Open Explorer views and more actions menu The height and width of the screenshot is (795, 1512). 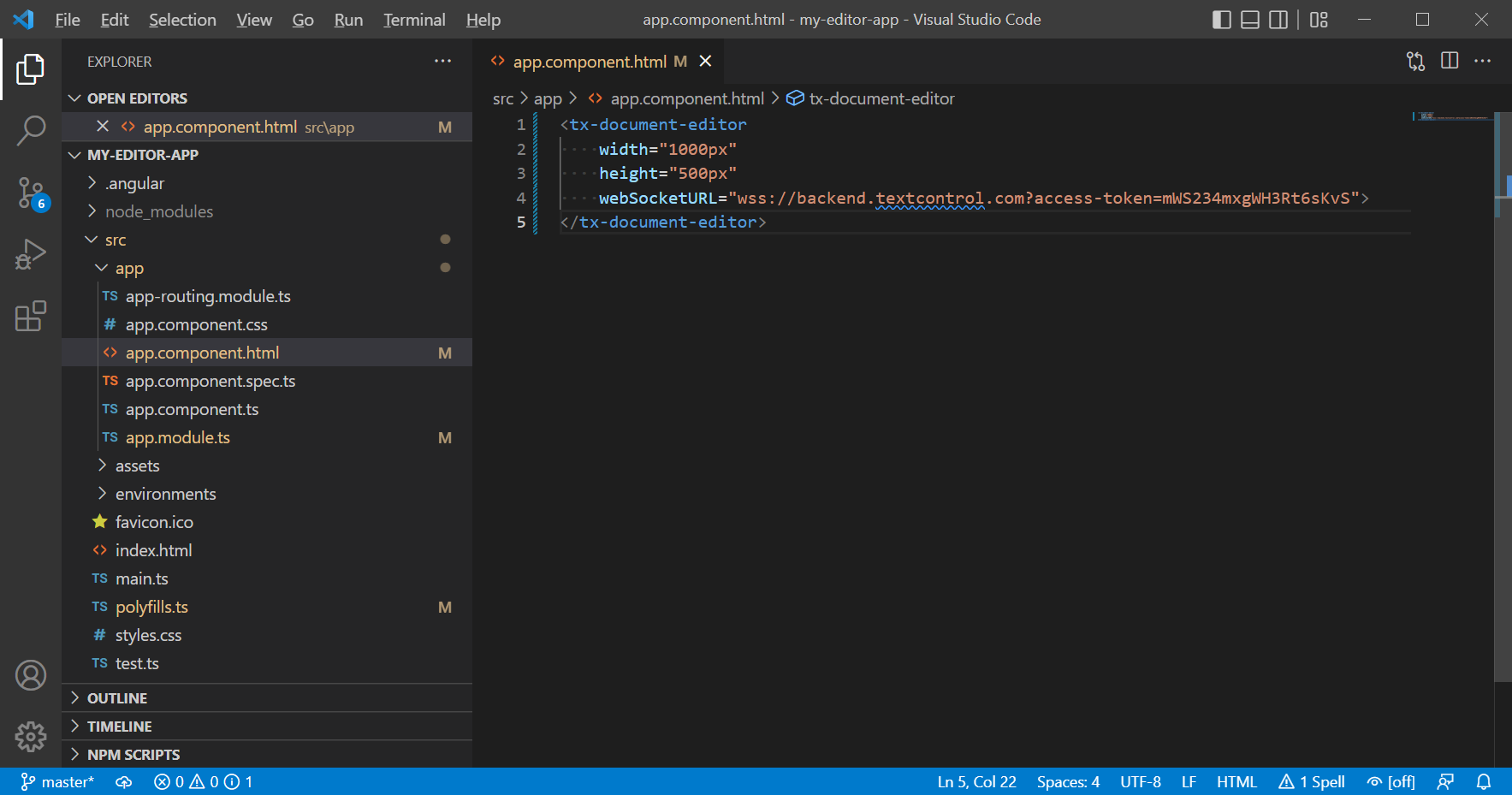(x=442, y=61)
